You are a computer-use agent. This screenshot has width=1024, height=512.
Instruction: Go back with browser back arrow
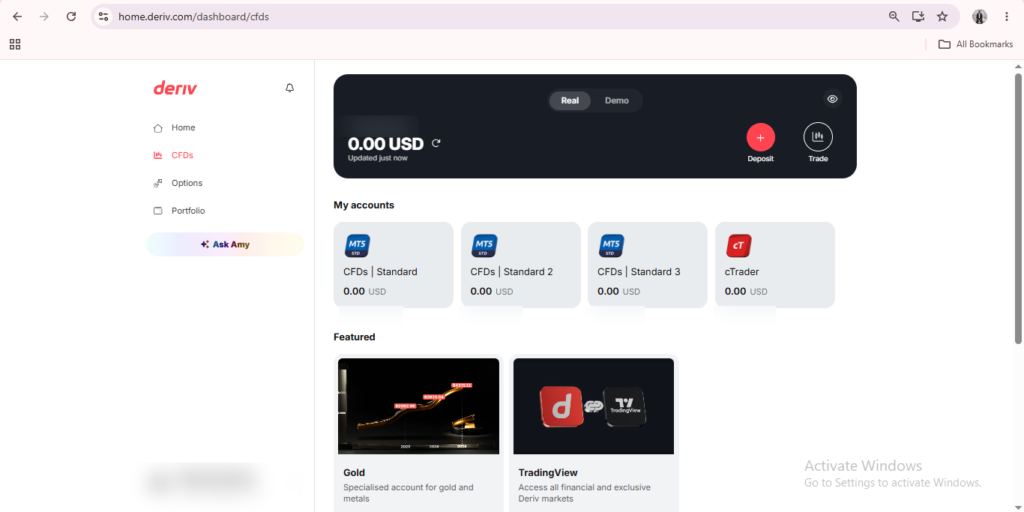(x=18, y=17)
